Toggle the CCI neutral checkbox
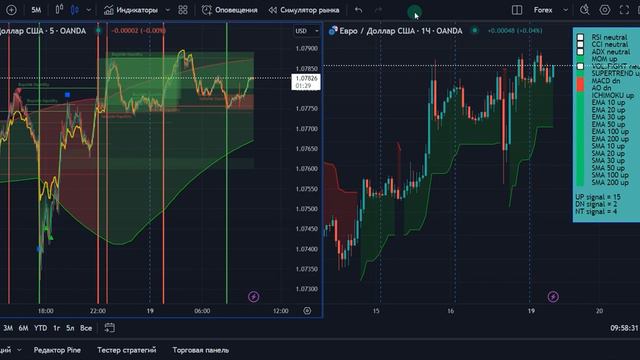The image size is (640, 360). (580, 44)
